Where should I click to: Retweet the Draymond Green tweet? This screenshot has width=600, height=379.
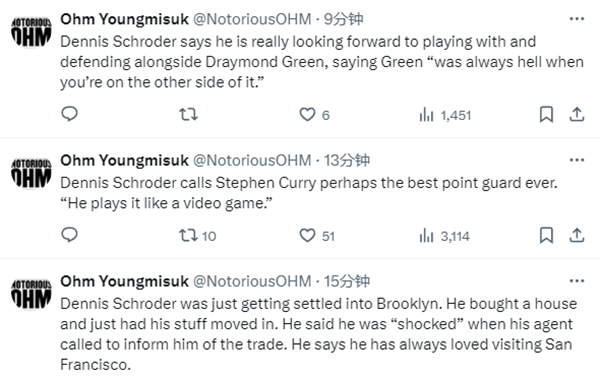(x=189, y=114)
